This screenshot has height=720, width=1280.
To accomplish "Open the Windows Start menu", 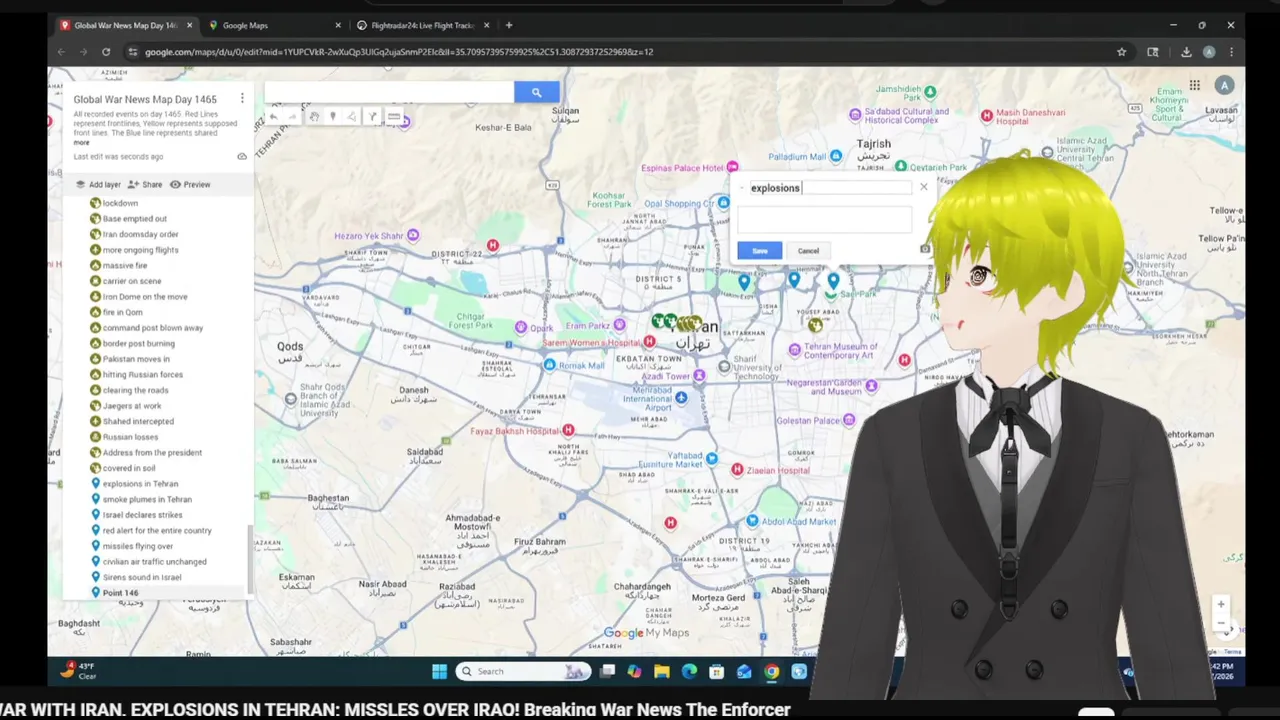I will (x=439, y=672).
